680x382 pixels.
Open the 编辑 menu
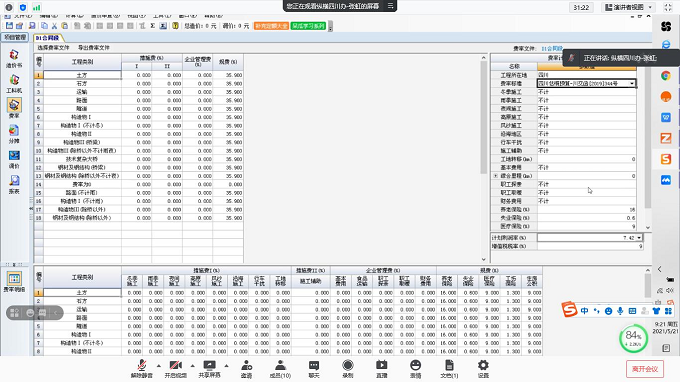click(x=49, y=16)
